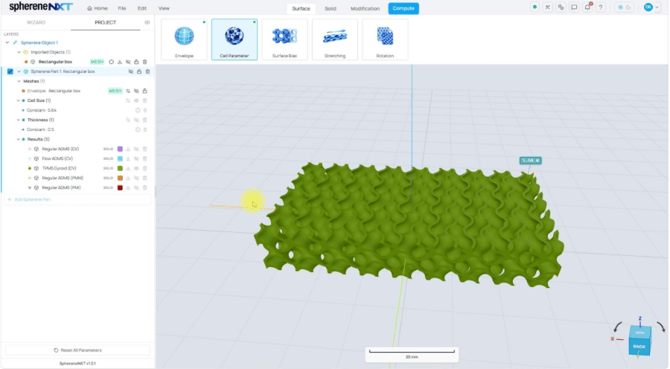Click the purple Regular ADMS (CV) color swatch
The width and height of the screenshot is (670, 369).
point(120,149)
